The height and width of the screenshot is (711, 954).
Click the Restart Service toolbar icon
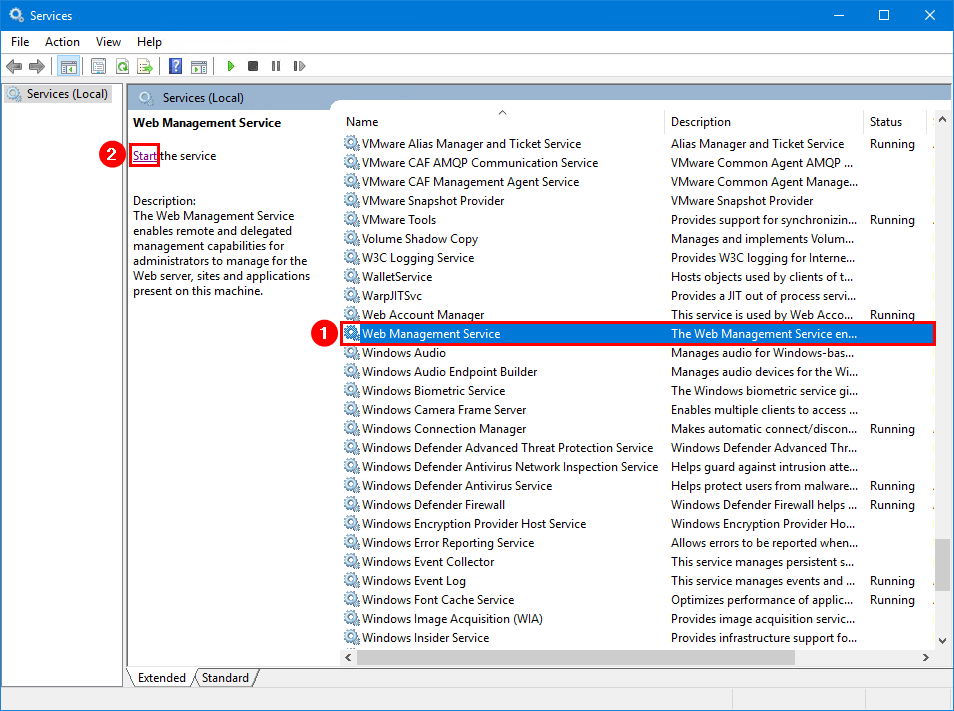pyautogui.click(x=299, y=66)
